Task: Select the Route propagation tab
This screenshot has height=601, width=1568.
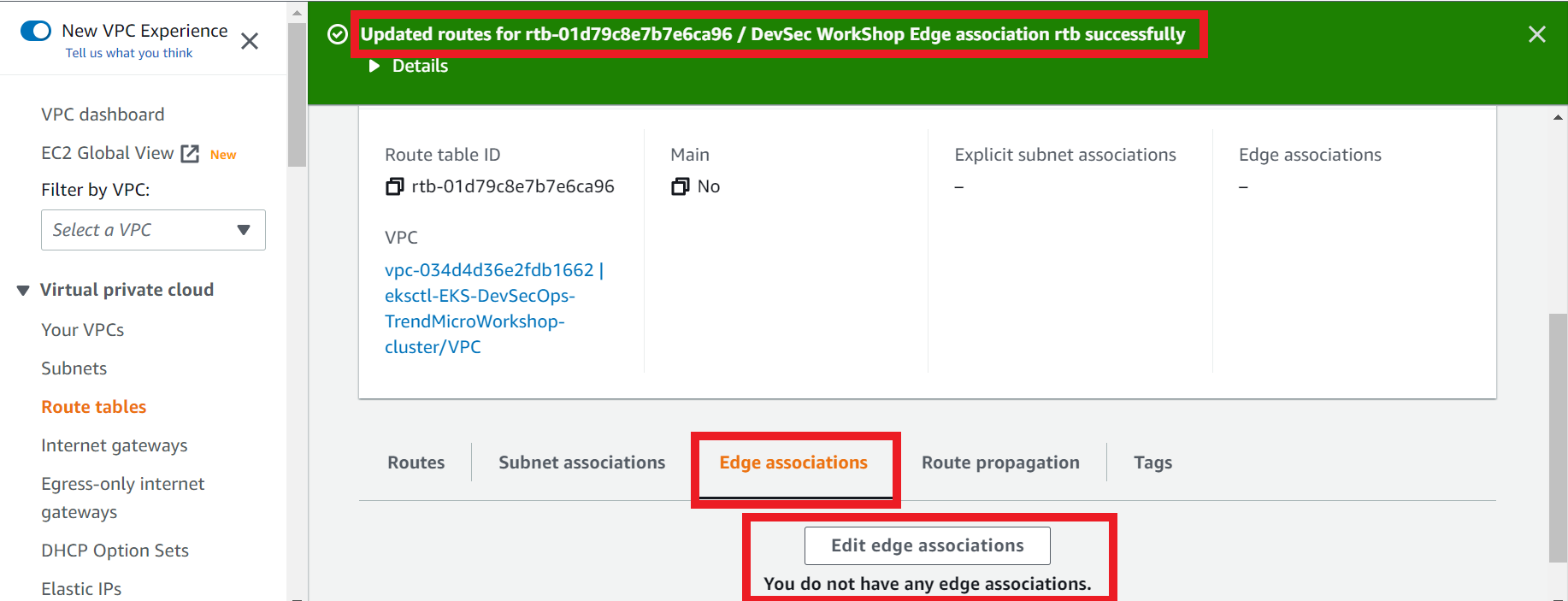Action: [x=1000, y=463]
